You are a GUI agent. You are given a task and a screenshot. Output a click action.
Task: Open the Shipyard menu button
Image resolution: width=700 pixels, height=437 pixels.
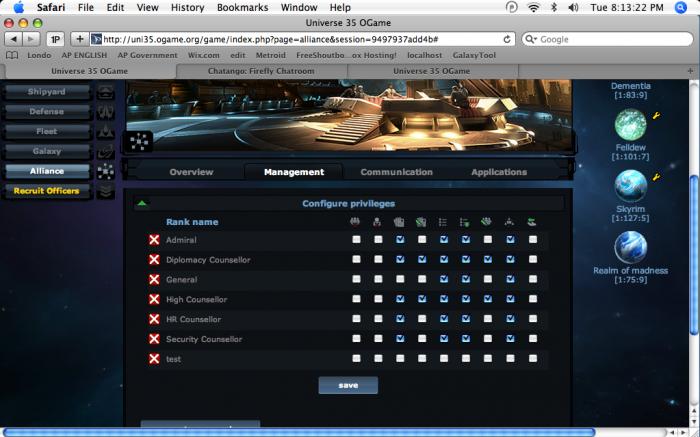coord(46,92)
